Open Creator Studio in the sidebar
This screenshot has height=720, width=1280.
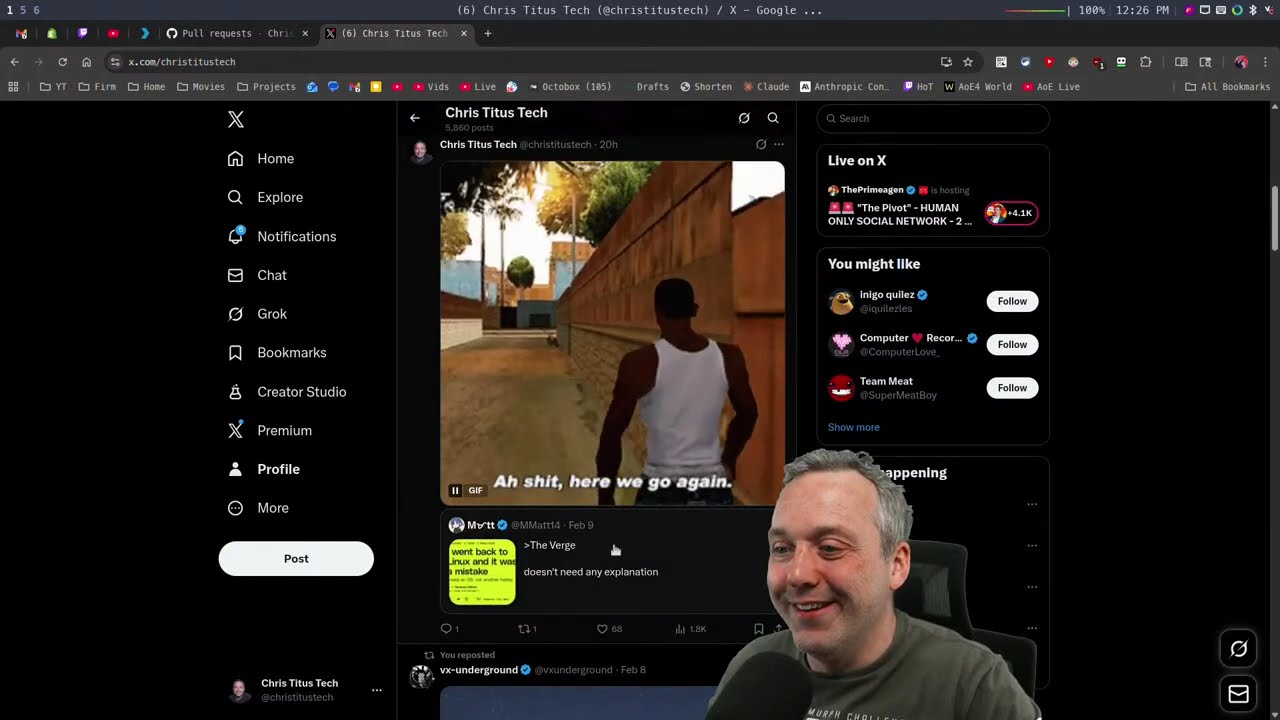click(287, 392)
